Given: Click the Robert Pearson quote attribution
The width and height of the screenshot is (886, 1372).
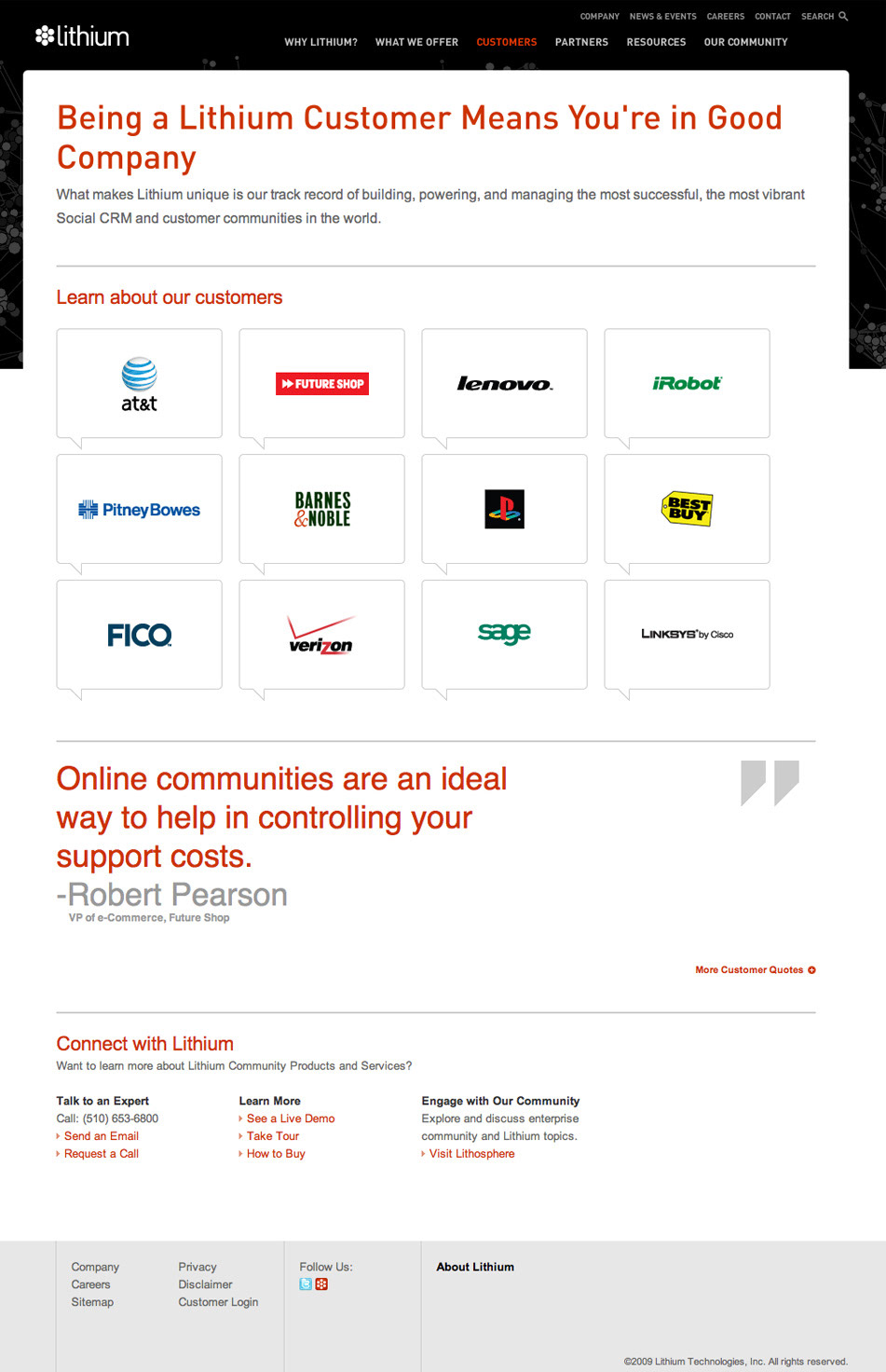Looking at the screenshot, I should pyautogui.click(x=171, y=895).
